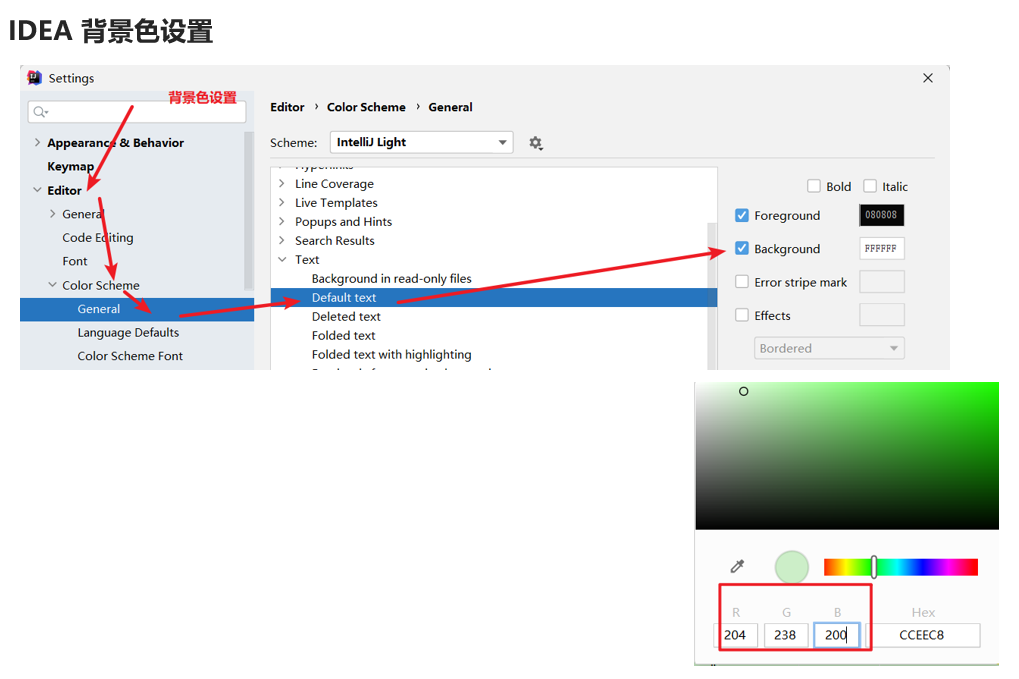Click the settings tree vertical scrollbar

point(248,210)
